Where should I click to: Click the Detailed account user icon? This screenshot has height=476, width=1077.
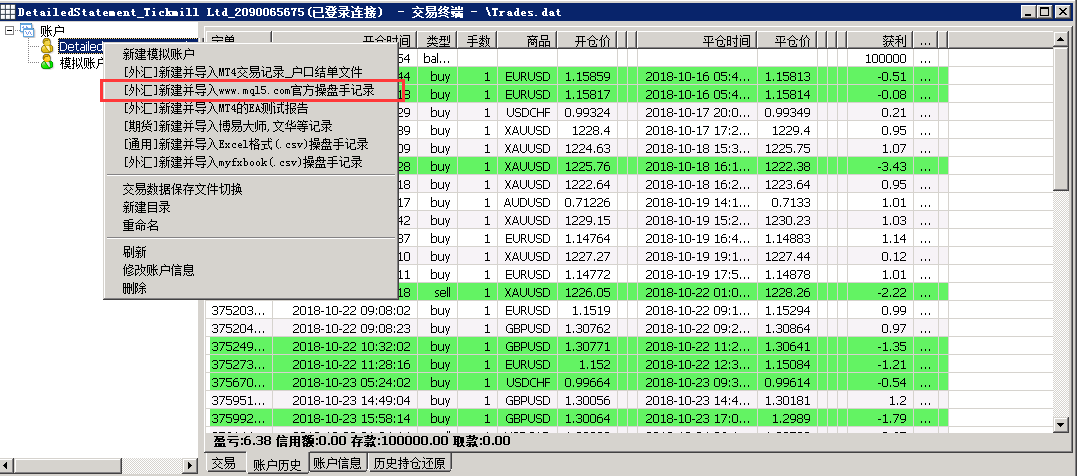(x=47, y=47)
